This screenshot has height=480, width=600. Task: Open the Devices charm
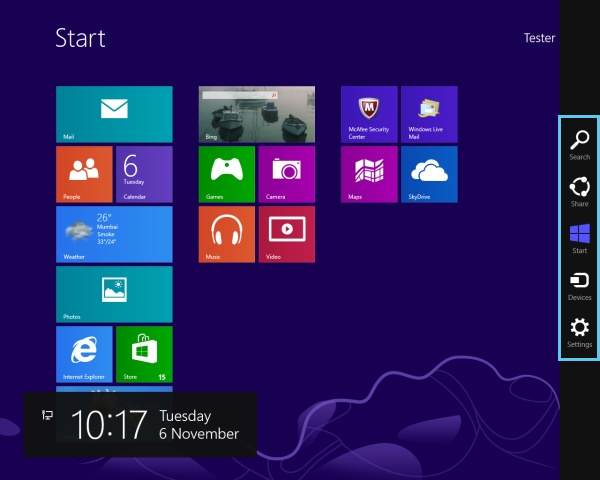coord(579,284)
